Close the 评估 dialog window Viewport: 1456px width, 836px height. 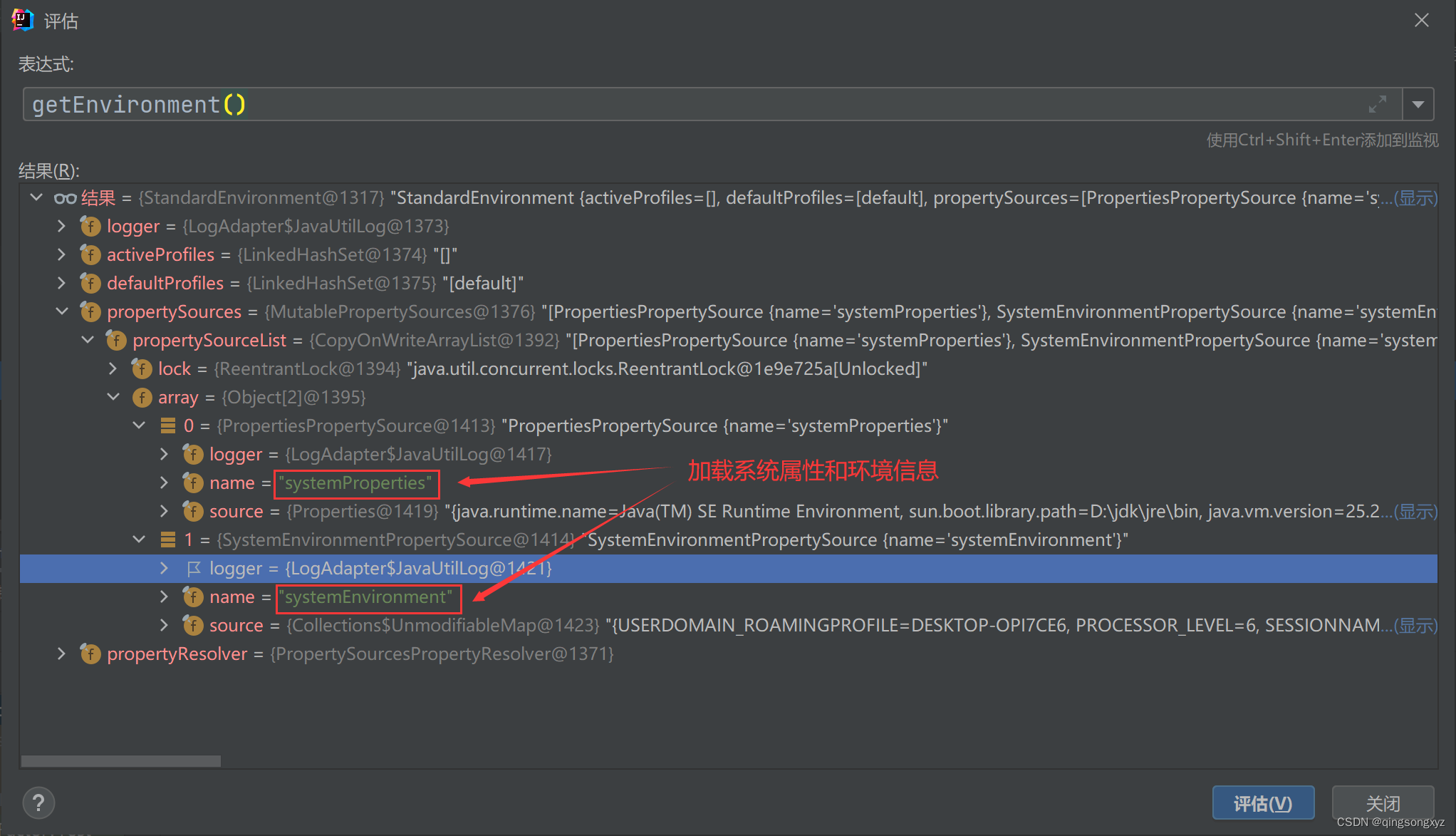pyautogui.click(x=1421, y=20)
